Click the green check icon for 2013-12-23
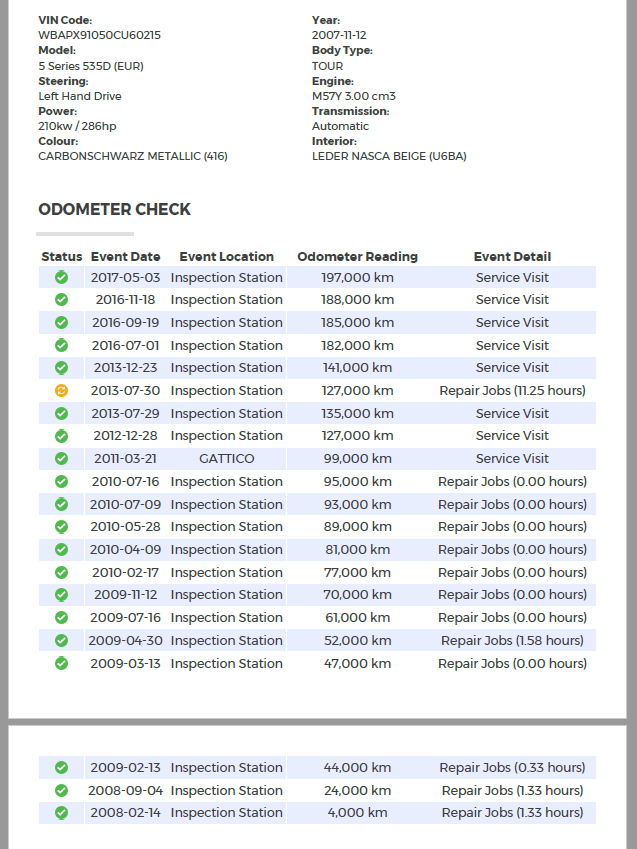 pos(61,368)
